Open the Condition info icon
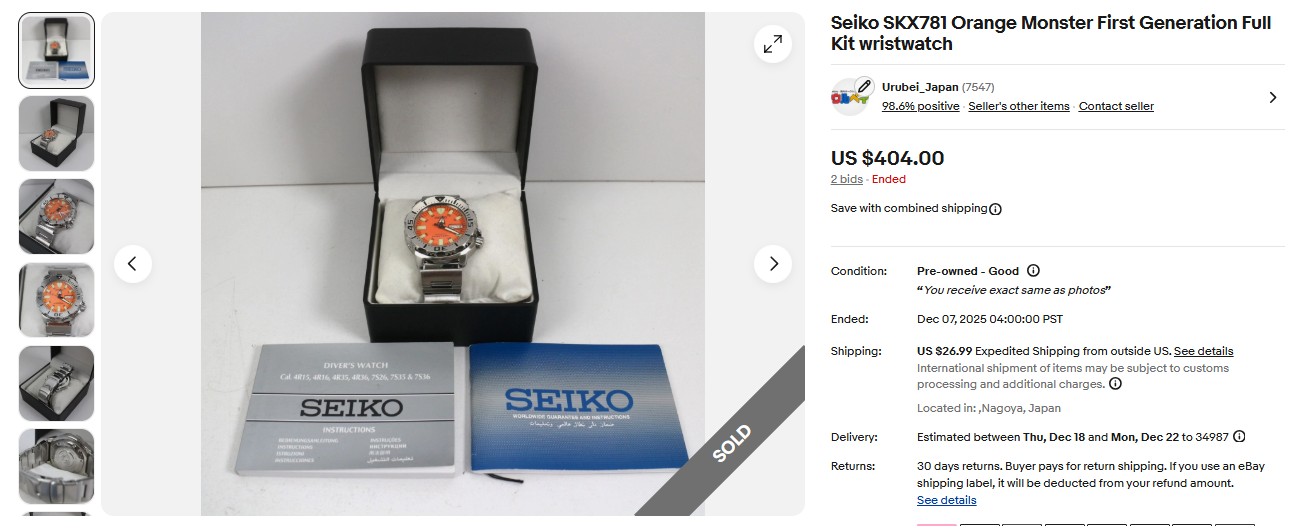Viewport: 1295px width, 526px height. coord(1033,271)
